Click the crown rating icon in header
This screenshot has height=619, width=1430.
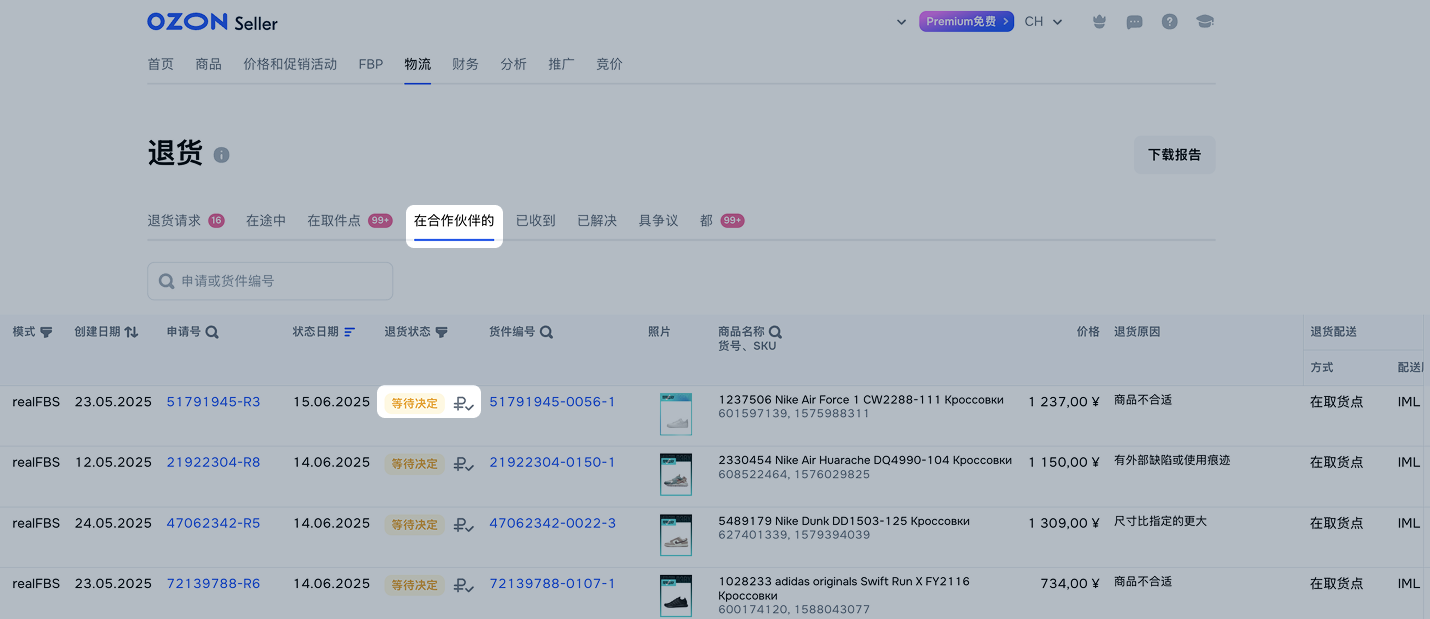point(1099,22)
